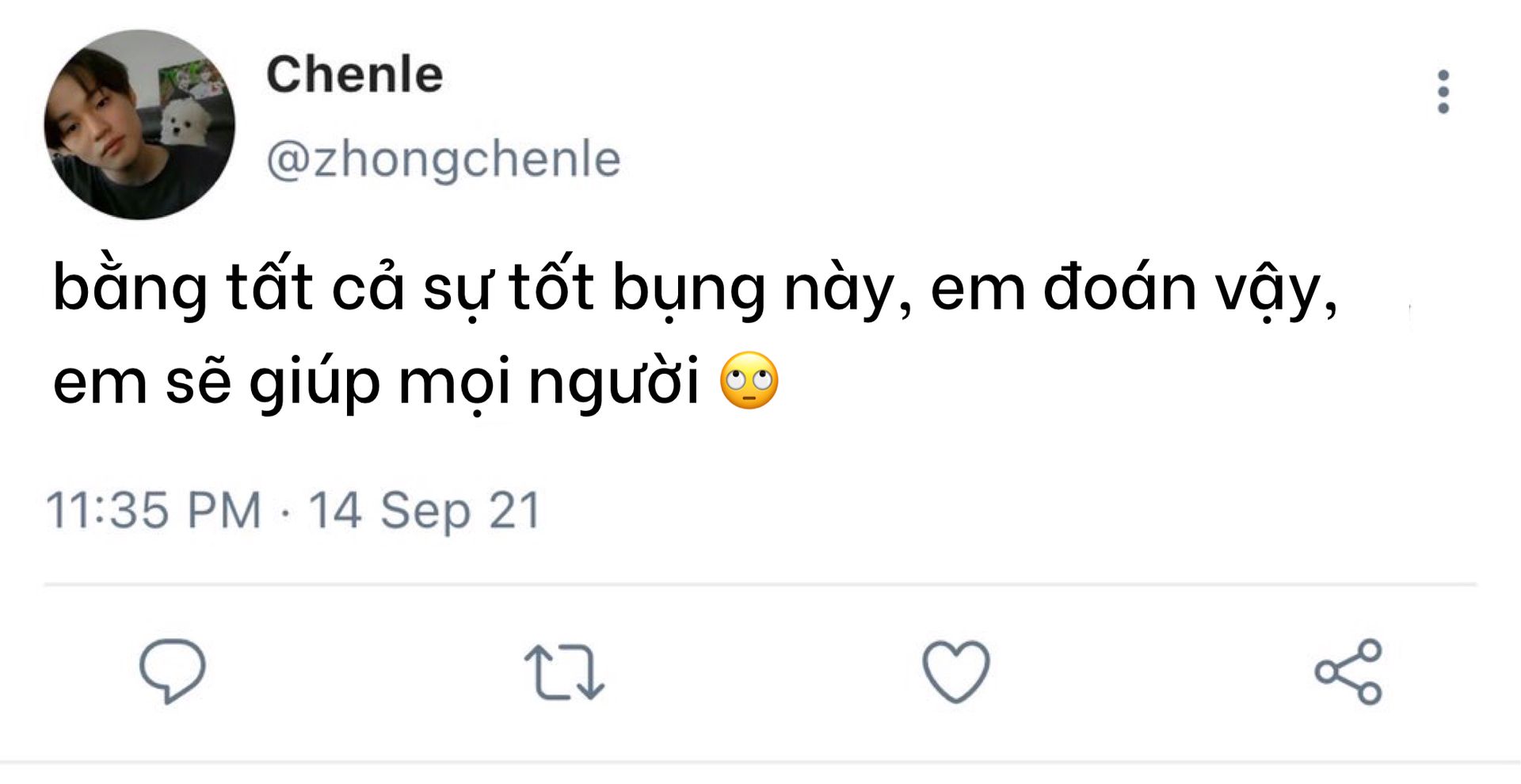This screenshot has width=1521, height=784.
Task: Click the horizontal divider above action icons
Action: point(760,584)
